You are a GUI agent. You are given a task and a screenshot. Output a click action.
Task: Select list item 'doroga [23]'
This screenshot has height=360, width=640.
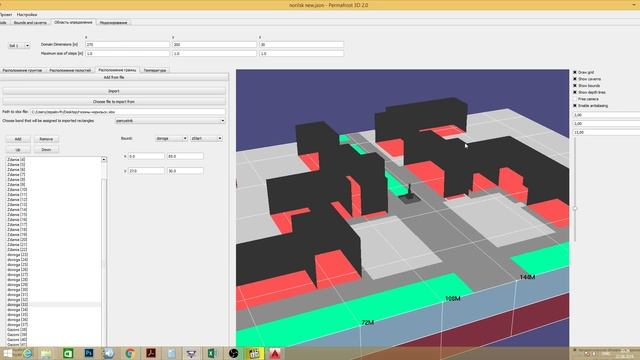coord(18,254)
